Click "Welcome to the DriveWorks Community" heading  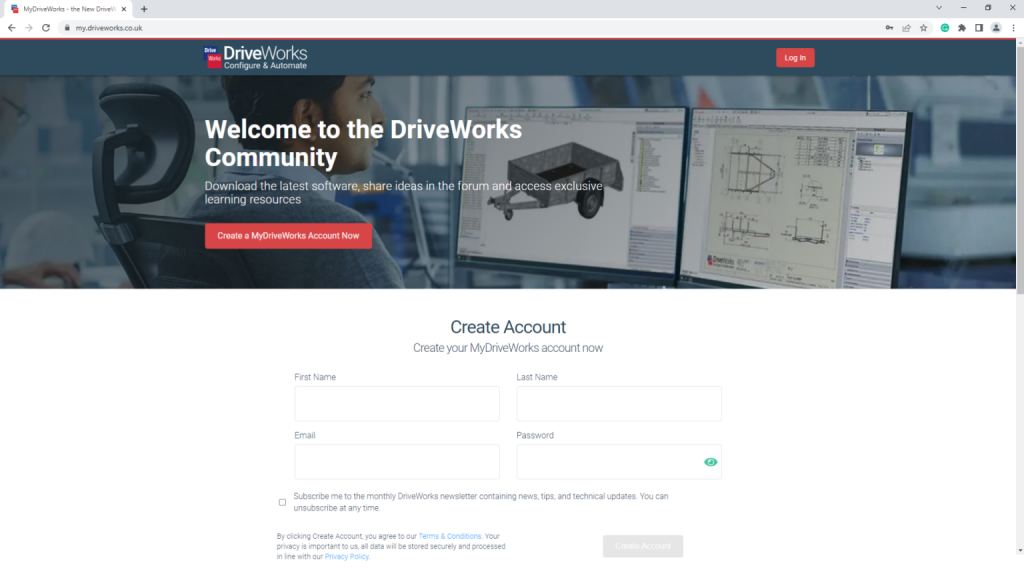coord(363,143)
